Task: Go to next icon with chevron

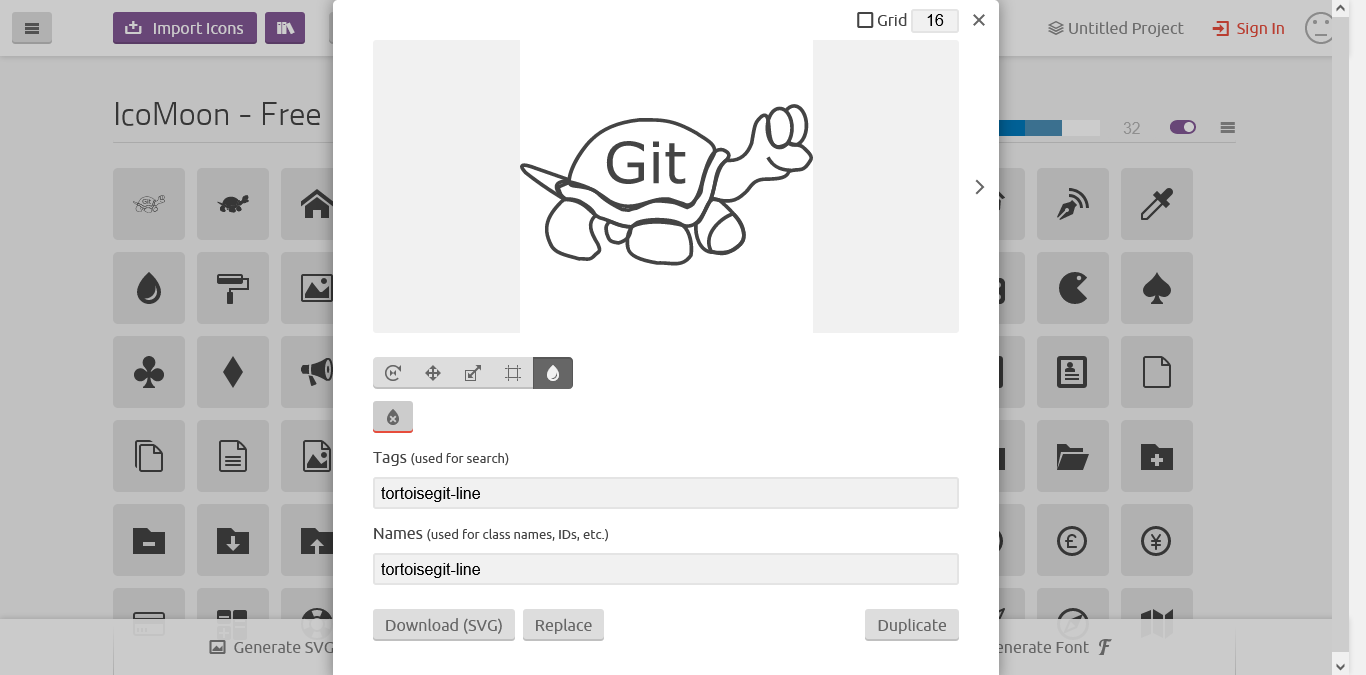Action: coord(979,187)
